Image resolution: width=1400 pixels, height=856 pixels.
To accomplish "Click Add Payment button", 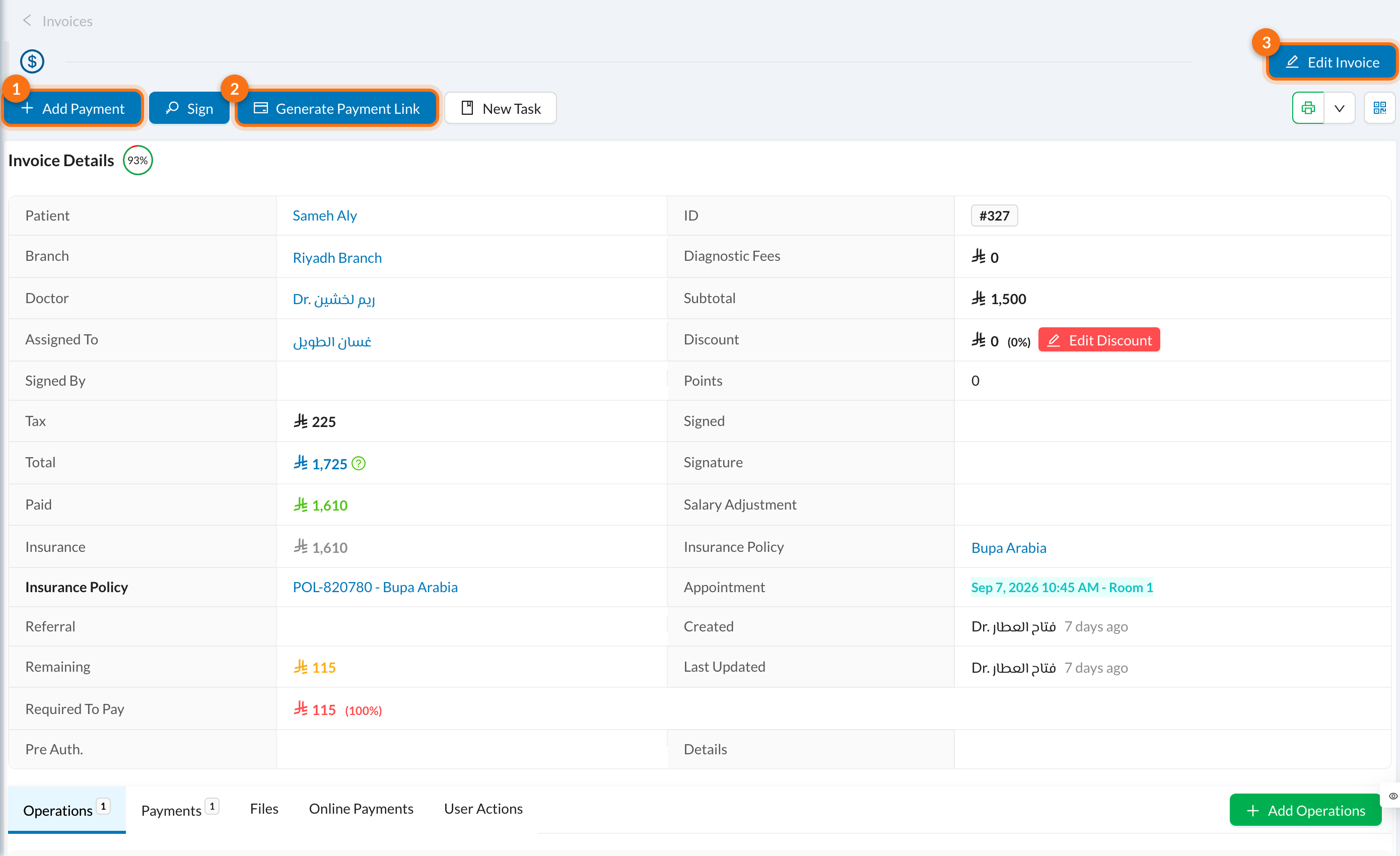I will 73,108.
